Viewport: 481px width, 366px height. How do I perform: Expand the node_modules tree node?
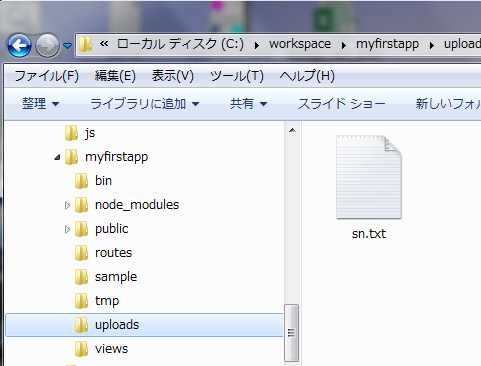click(x=67, y=205)
